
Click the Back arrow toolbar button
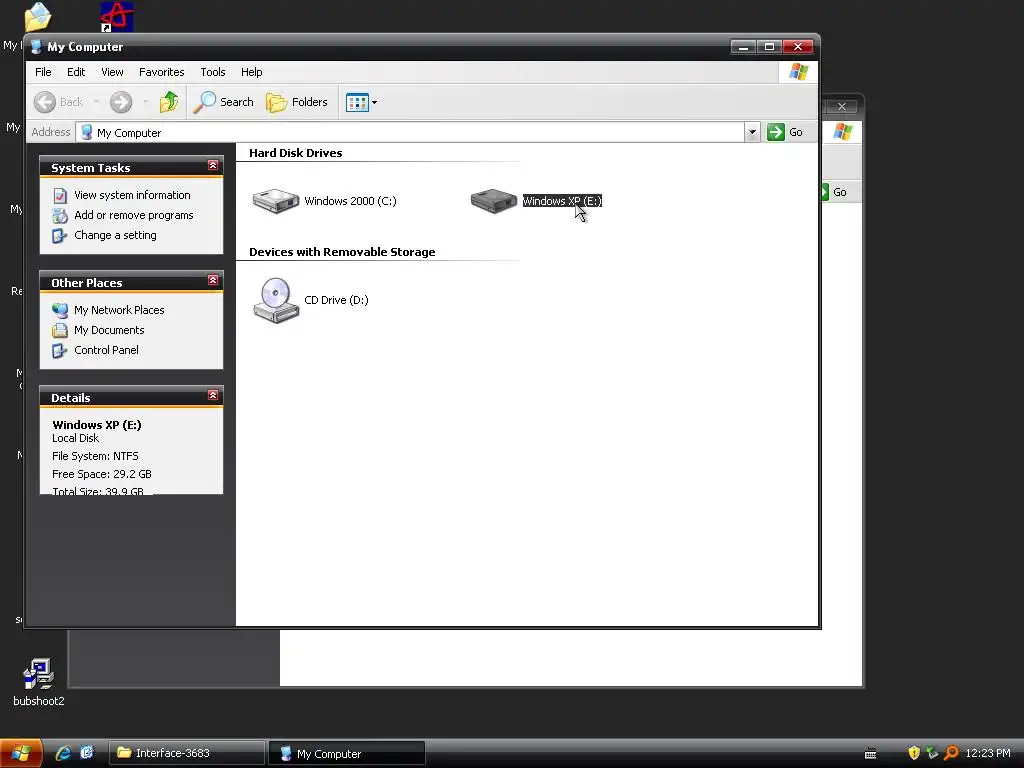[x=58, y=102]
